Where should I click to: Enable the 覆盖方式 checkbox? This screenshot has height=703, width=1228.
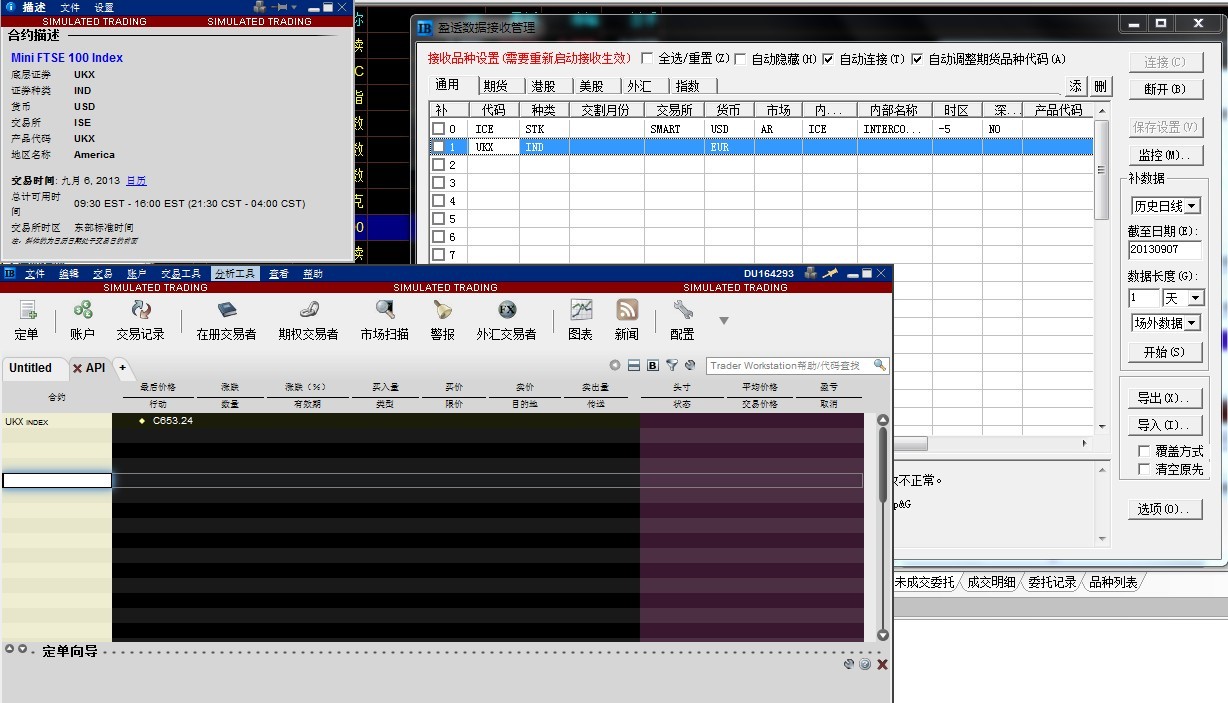[1145, 451]
